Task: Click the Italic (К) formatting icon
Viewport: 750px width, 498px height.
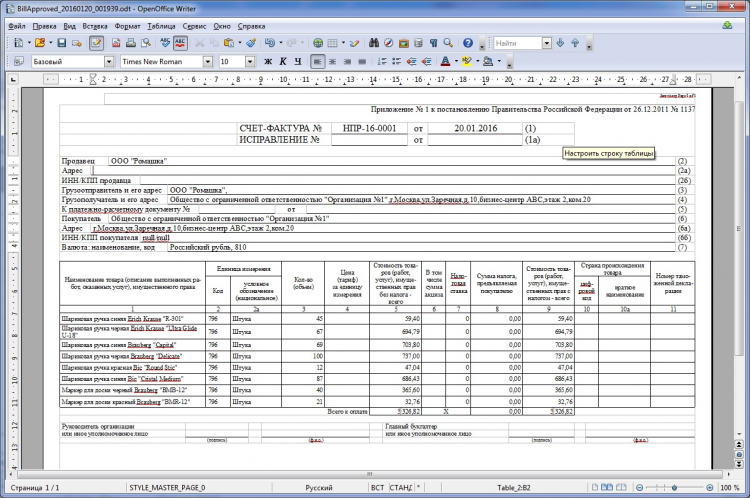Action: pos(284,62)
